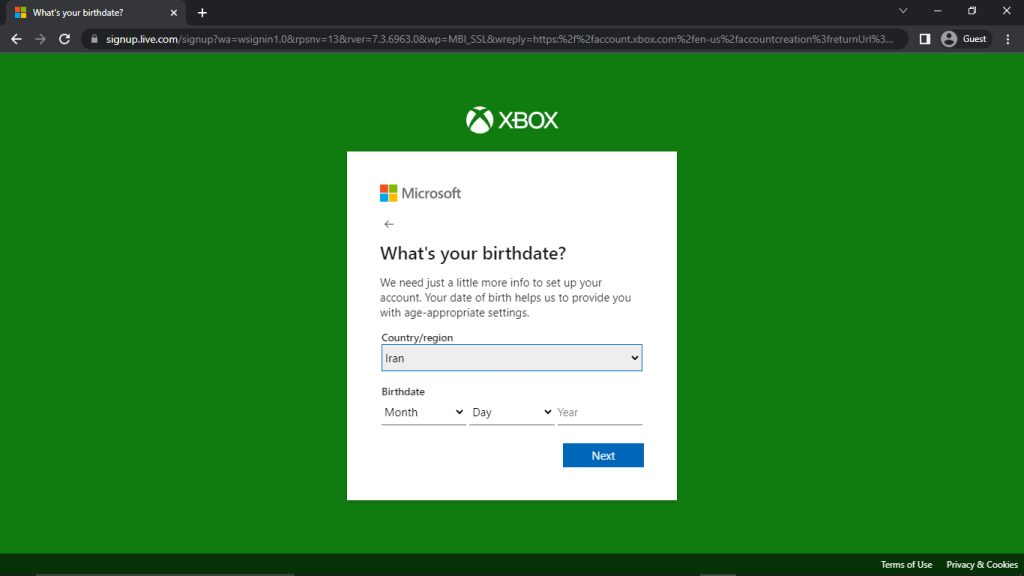Expand the Day dropdown
The height and width of the screenshot is (576, 1024).
511,412
